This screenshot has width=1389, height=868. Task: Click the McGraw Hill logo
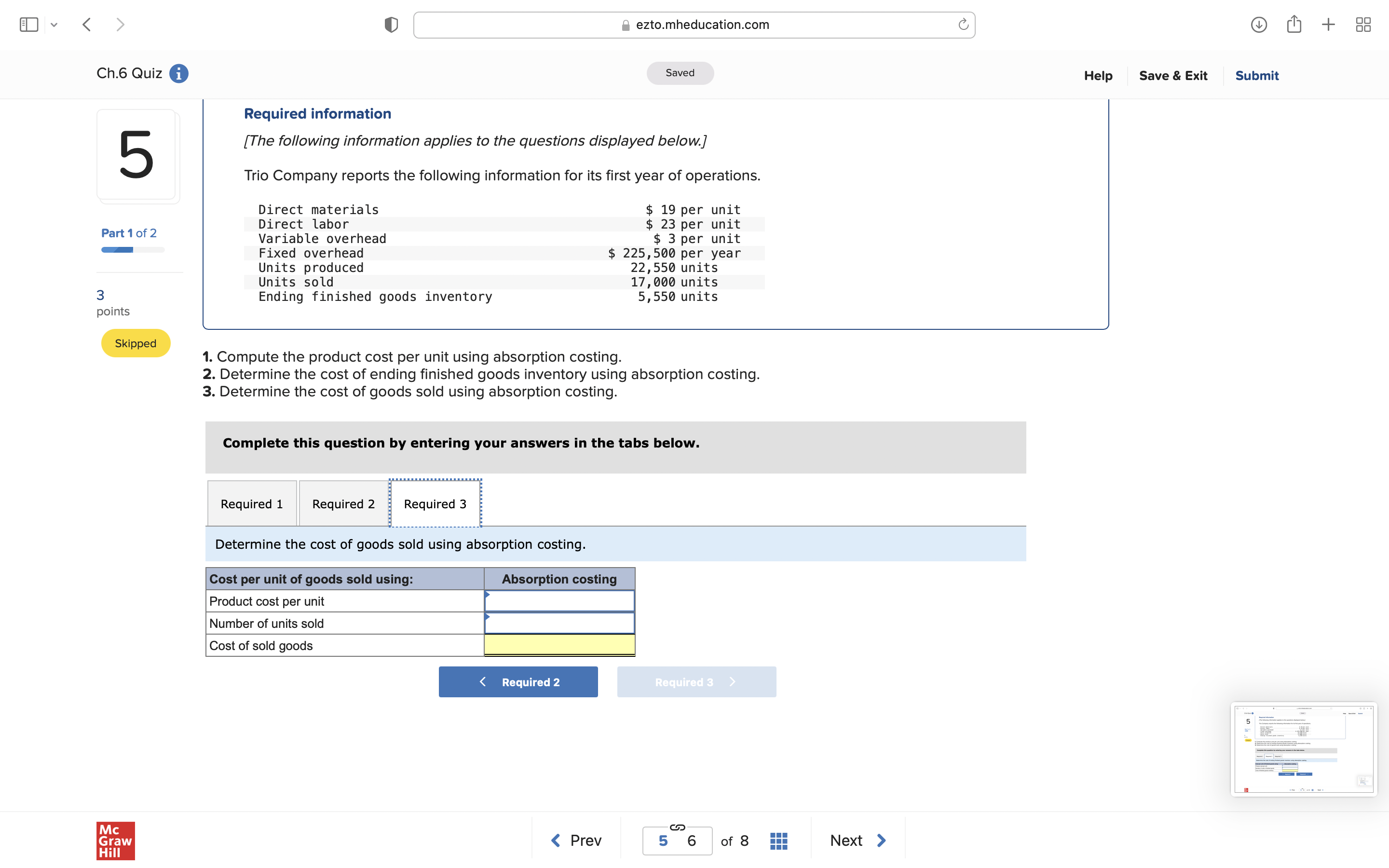point(115,840)
